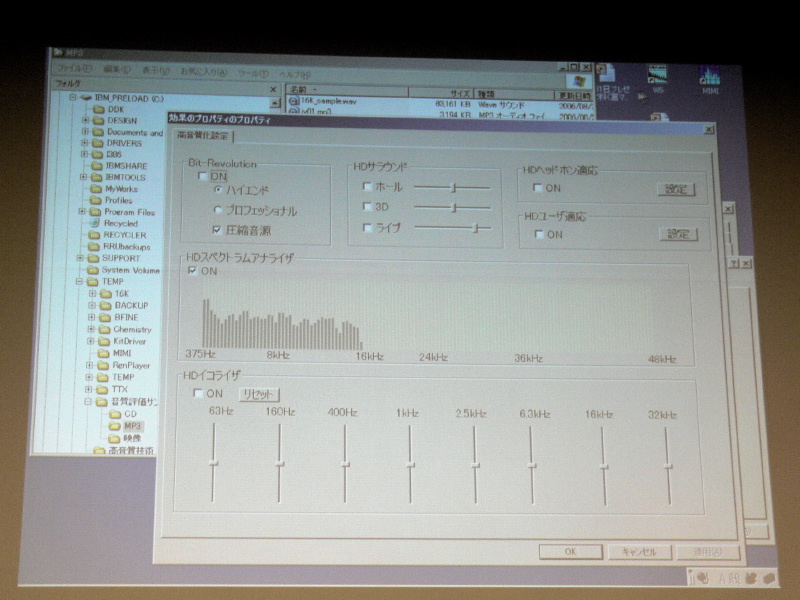
Task: Expand the 16K folder node
Action: pos(92,293)
